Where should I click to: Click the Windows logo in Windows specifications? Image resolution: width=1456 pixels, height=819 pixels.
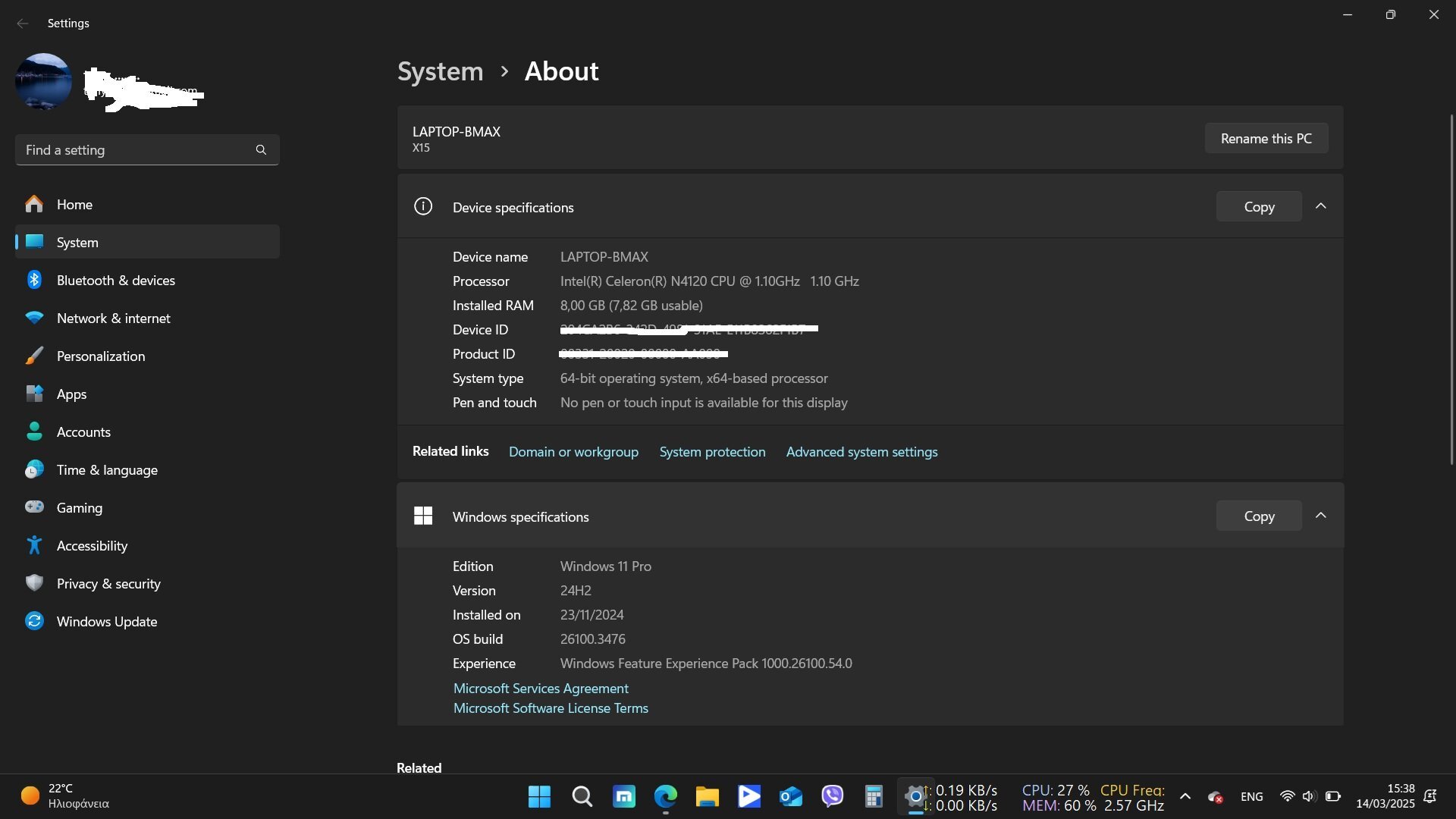click(x=423, y=516)
